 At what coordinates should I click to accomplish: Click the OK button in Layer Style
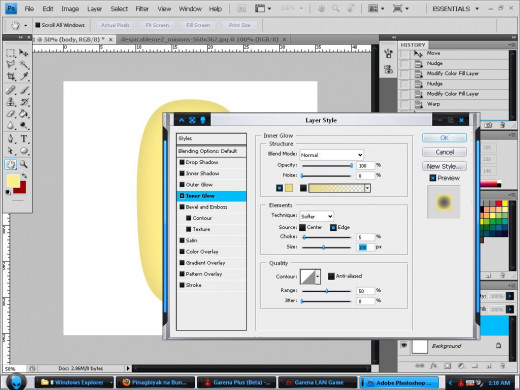tap(444, 138)
